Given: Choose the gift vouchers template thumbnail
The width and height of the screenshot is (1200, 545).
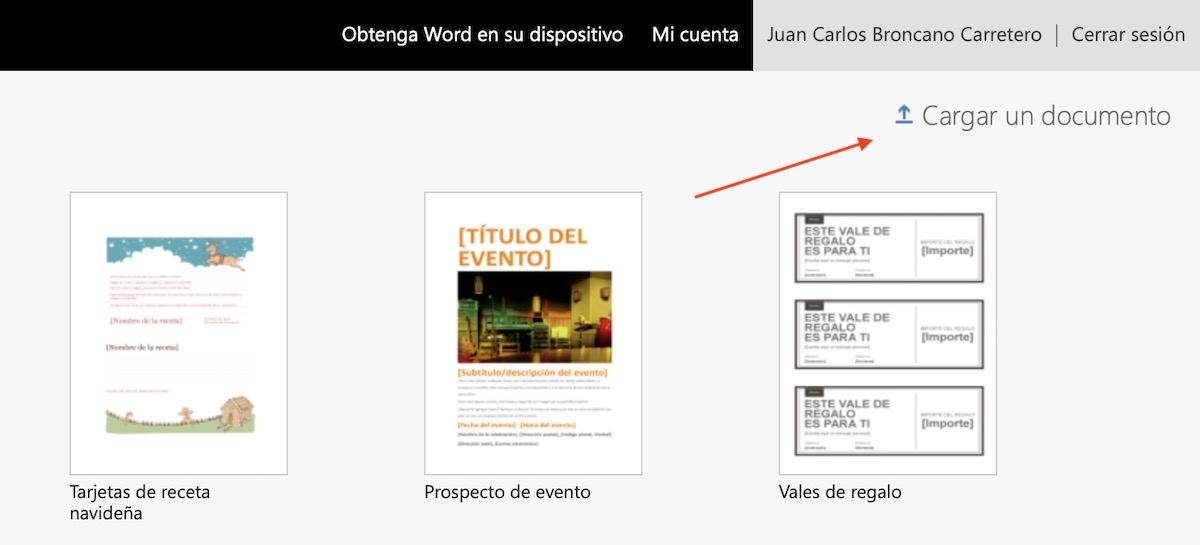Looking at the screenshot, I should pyautogui.click(x=887, y=333).
